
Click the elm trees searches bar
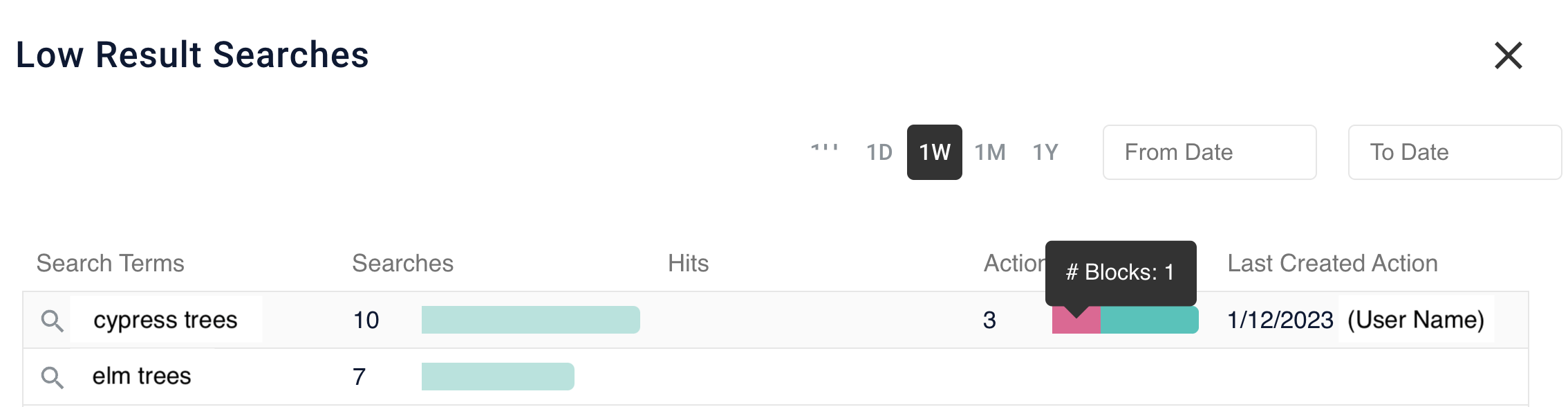[498, 377]
